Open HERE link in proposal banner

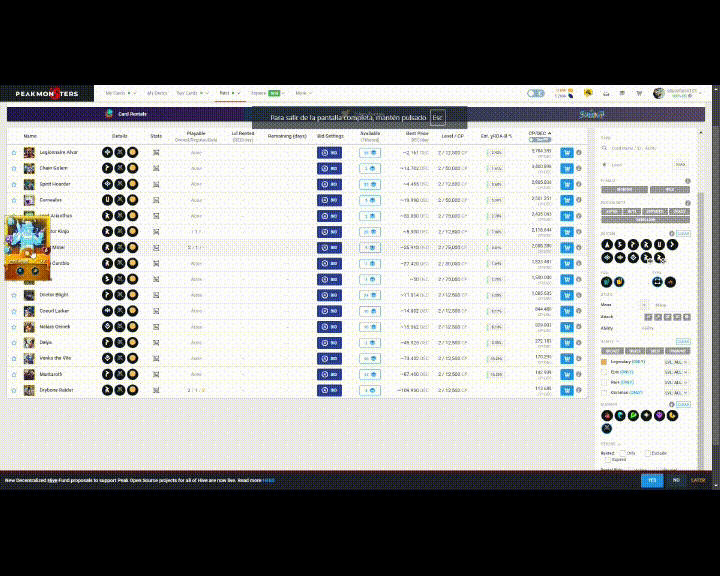(x=269, y=480)
